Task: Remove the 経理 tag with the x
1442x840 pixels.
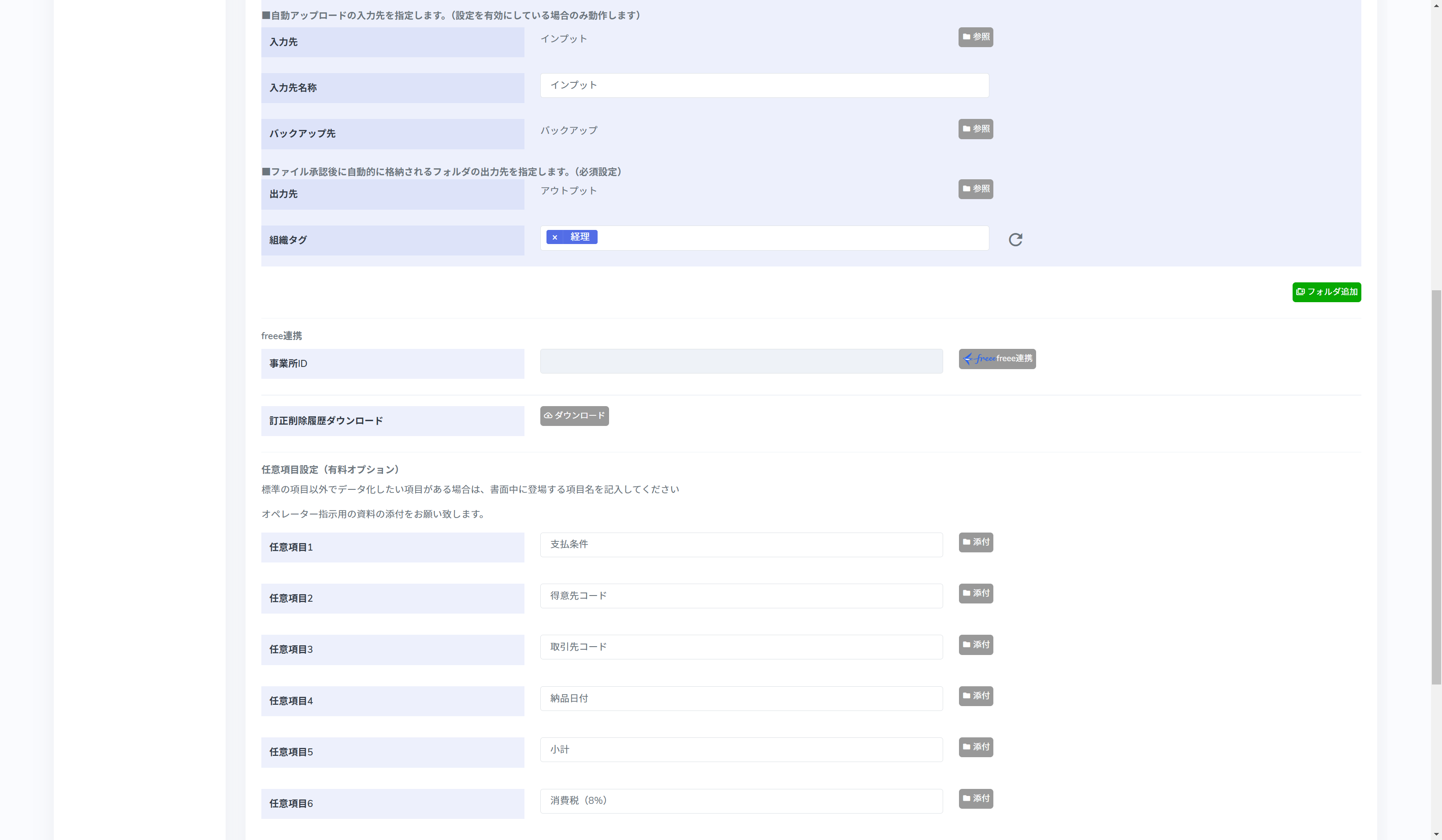Action: [x=554, y=237]
